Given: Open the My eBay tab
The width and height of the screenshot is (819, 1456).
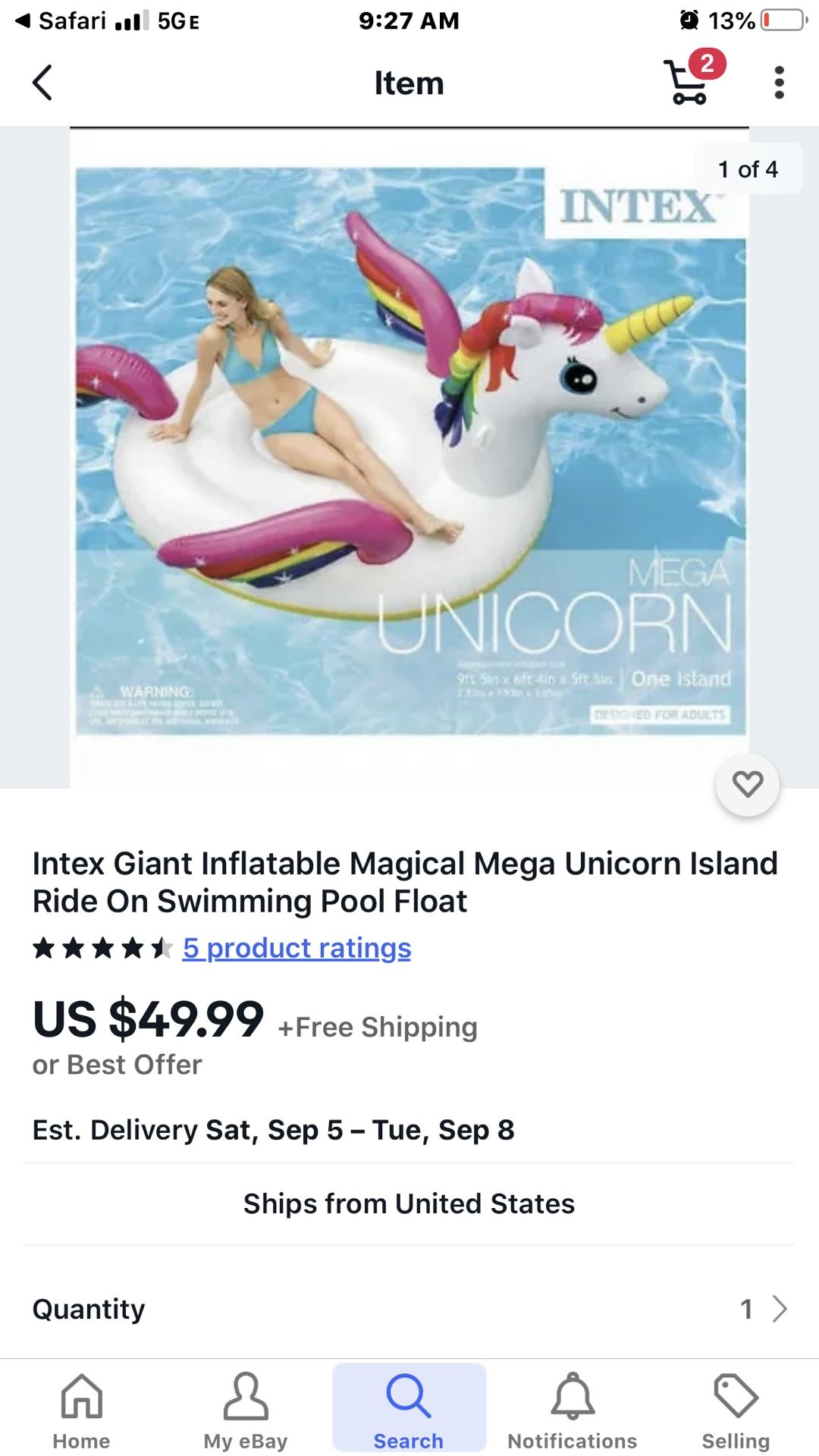Looking at the screenshot, I should point(245,1409).
